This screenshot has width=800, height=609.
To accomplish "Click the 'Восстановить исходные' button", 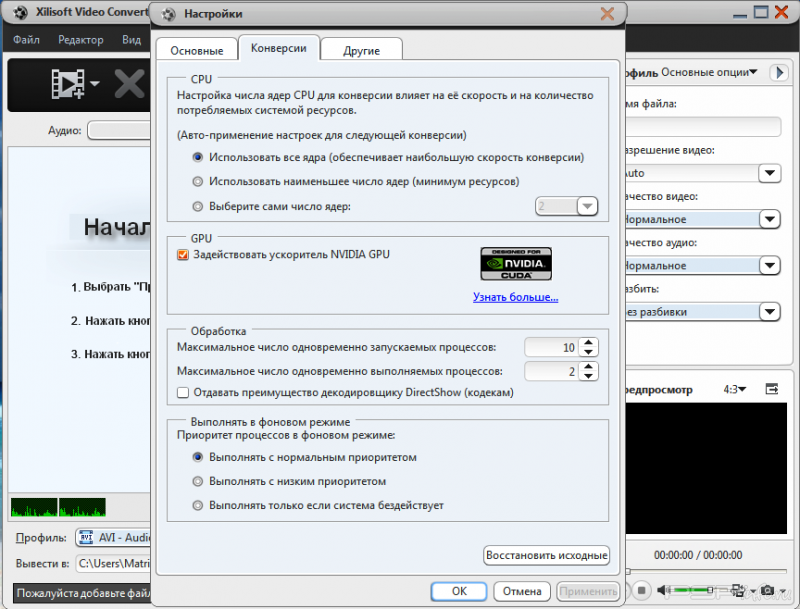I will click(x=546, y=555).
